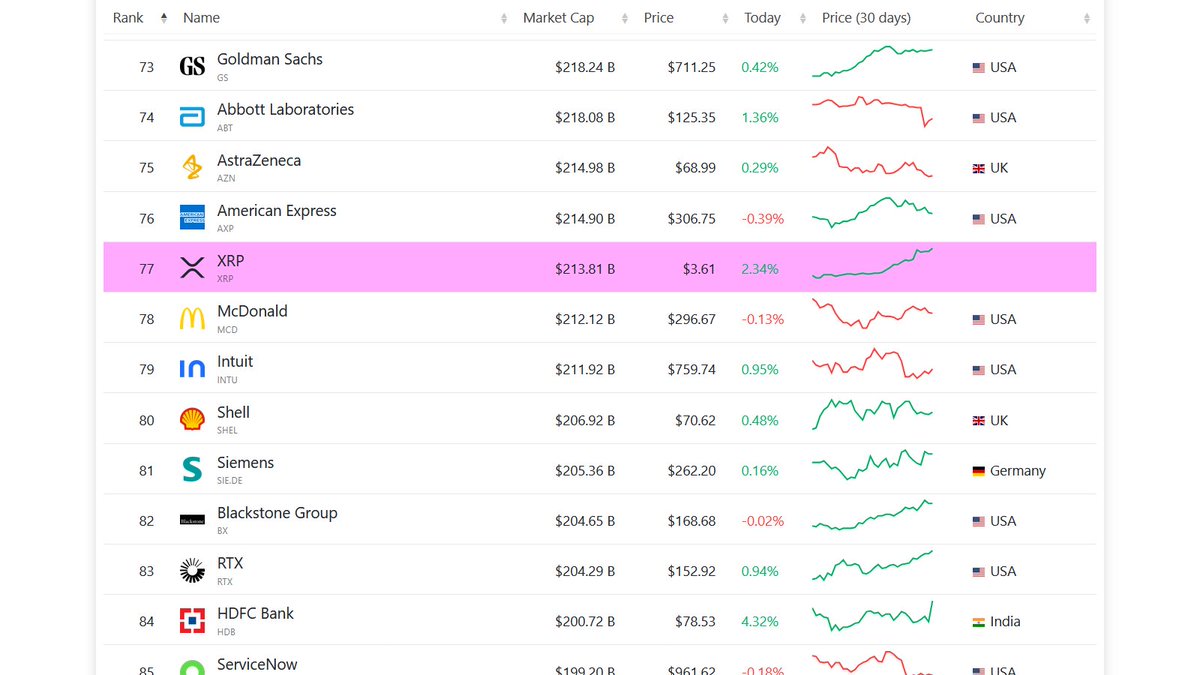Click Shell market cap $206.92 B
Viewport: 1200px width, 675px height.
[585, 421]
